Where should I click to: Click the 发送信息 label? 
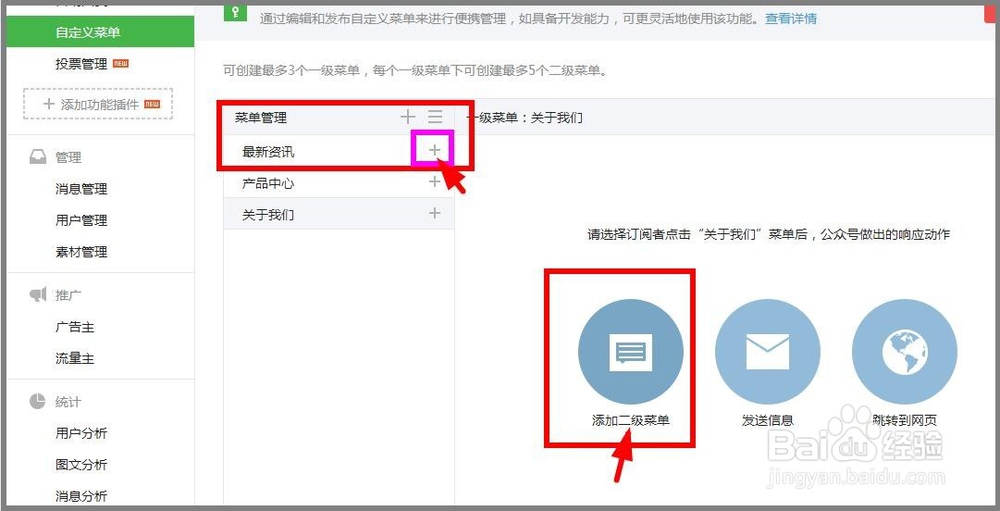tap(767, 420)
